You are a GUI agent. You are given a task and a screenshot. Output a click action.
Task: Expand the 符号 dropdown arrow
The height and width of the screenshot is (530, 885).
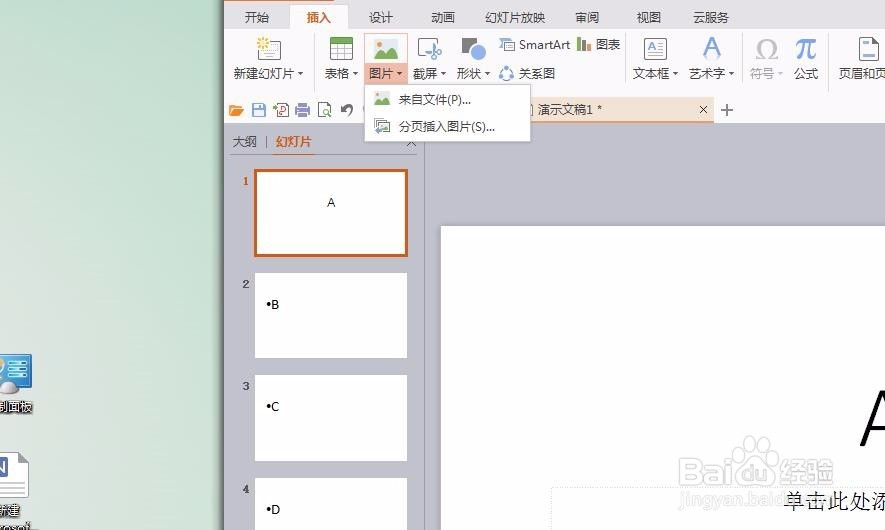[x=781, y=74]
